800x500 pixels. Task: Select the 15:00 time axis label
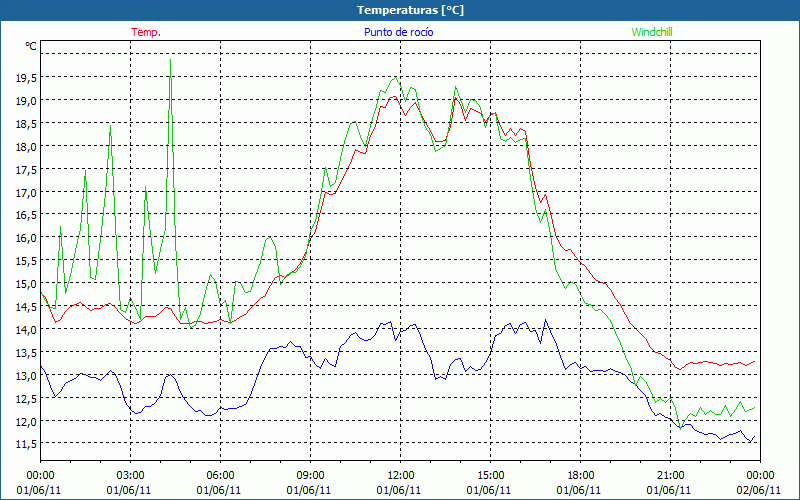point(491,475)
